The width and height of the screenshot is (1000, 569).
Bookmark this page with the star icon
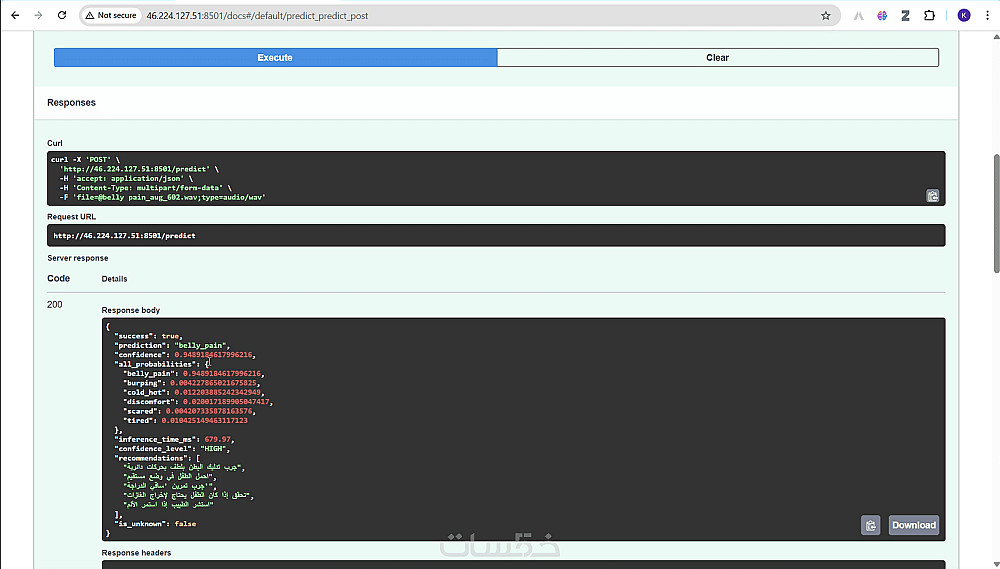coord(826,16)
